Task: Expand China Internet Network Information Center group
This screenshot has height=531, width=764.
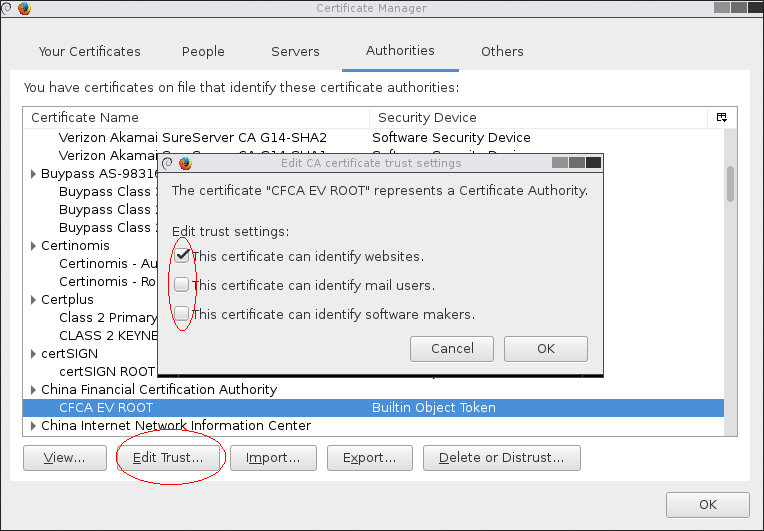Action: click(33, 426)
